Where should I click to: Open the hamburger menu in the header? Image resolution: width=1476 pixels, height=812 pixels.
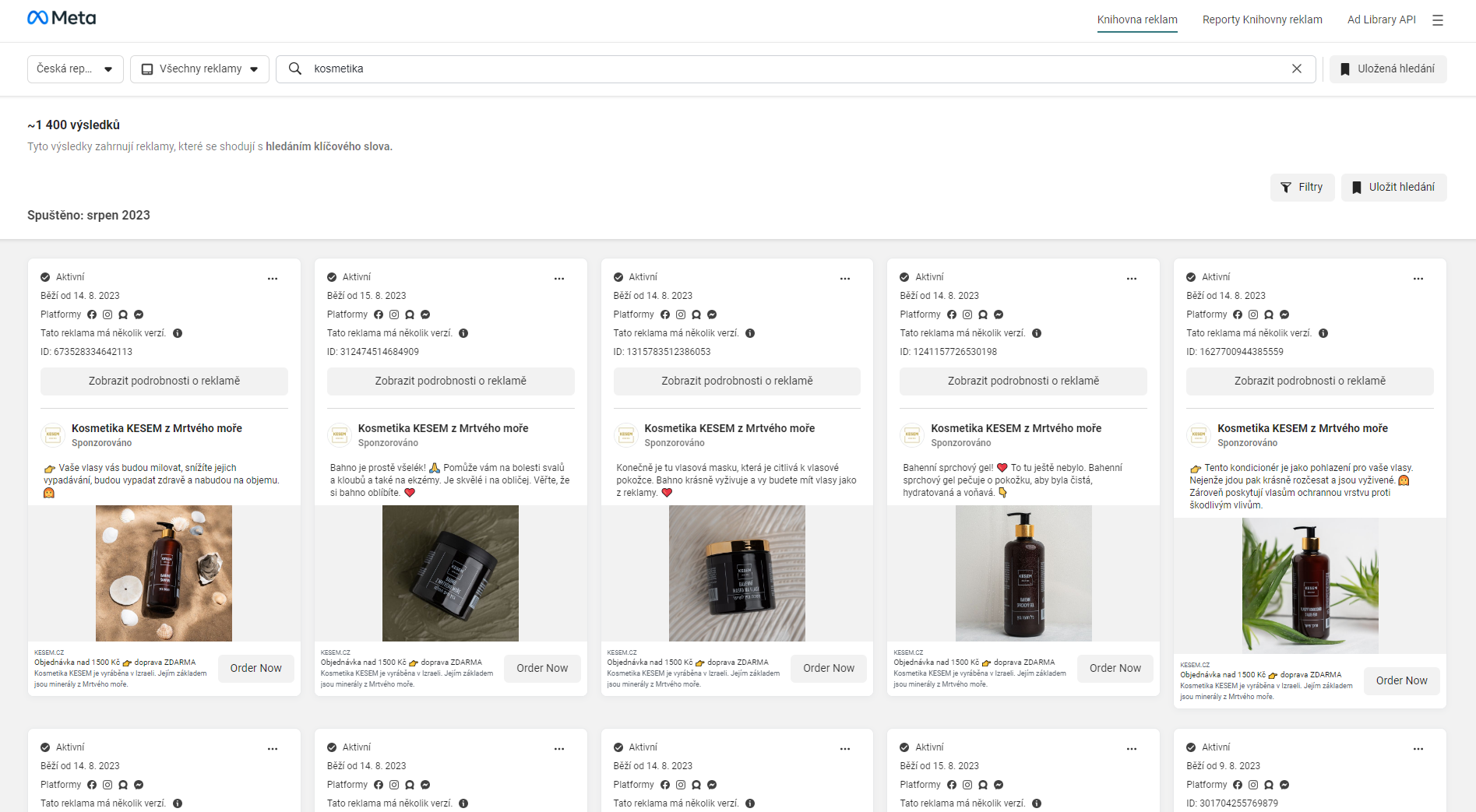1438,20
